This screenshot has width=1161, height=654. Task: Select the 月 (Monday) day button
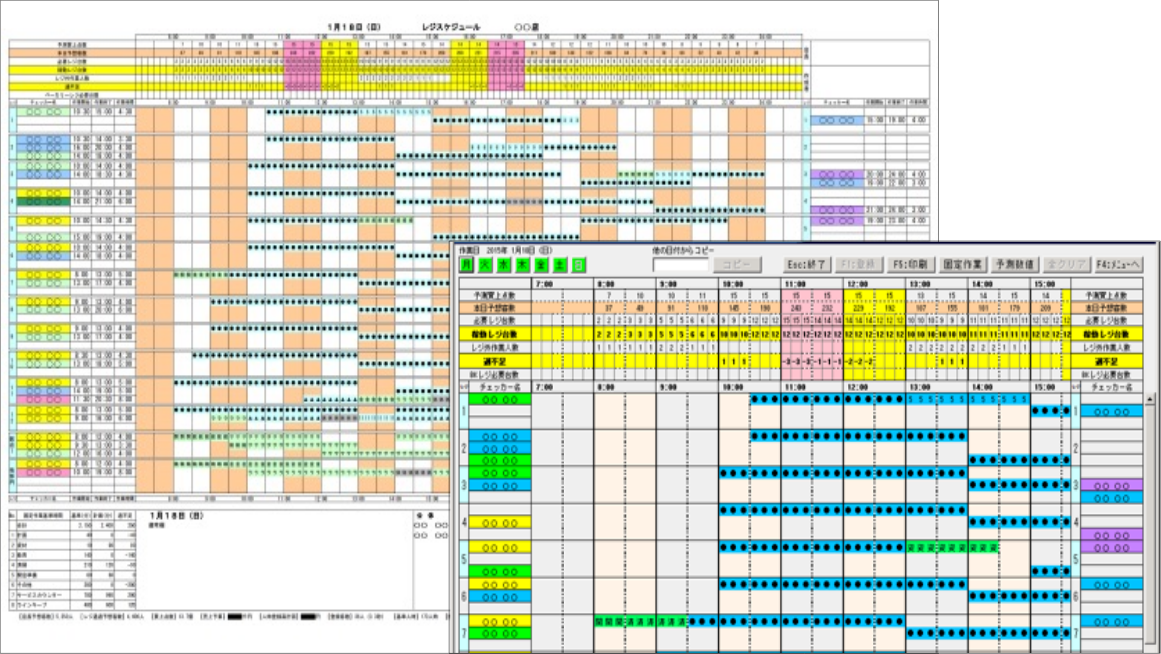(466, 264)
